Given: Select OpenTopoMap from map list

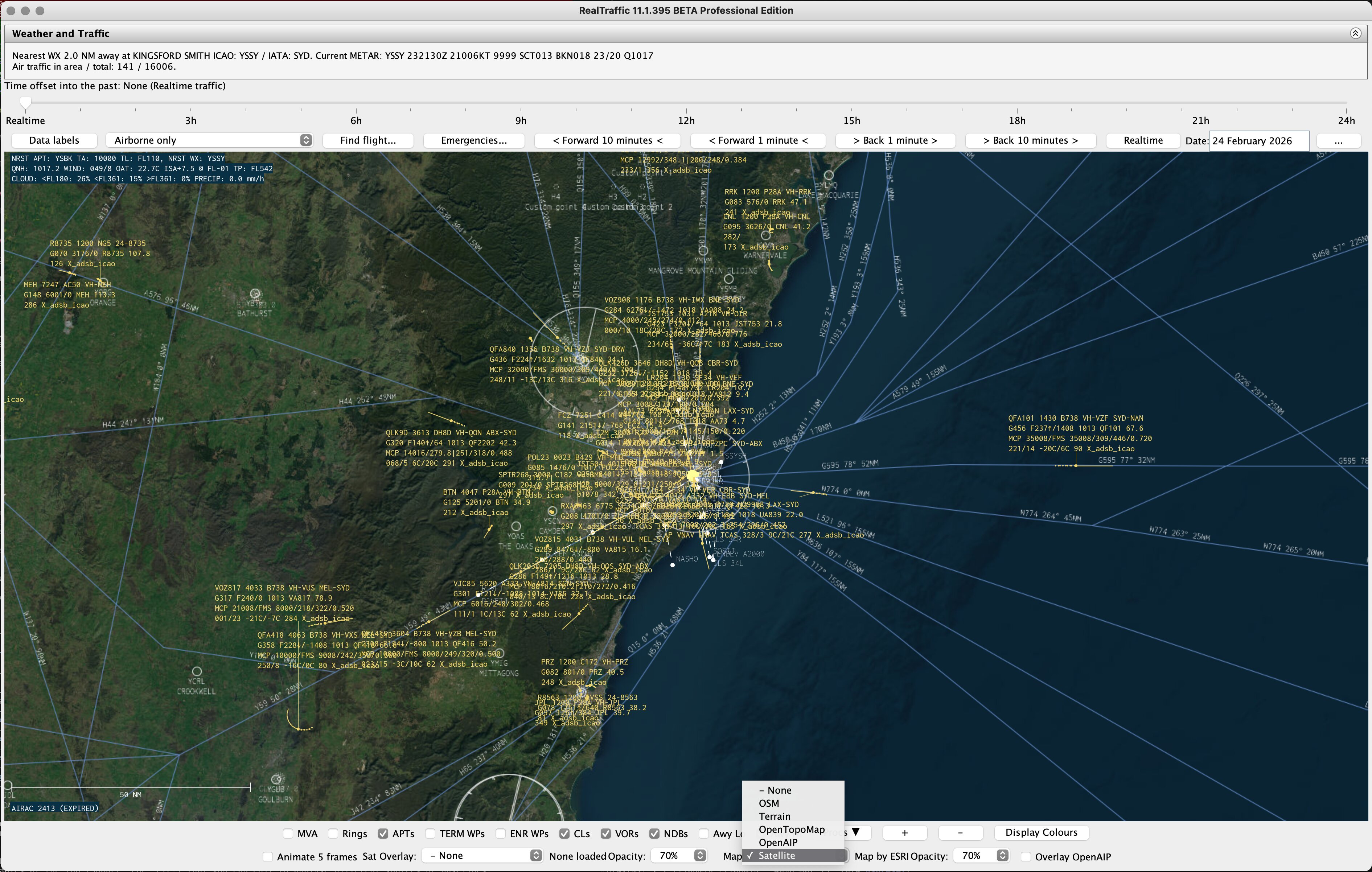Looking at the screenshot, I should pos(792,829).
